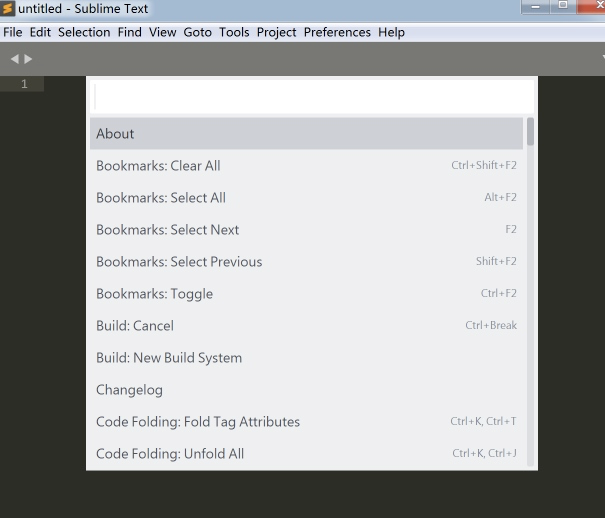Click the right tab navigation arrow
This screenshot has height=518, width=605.
28,59
